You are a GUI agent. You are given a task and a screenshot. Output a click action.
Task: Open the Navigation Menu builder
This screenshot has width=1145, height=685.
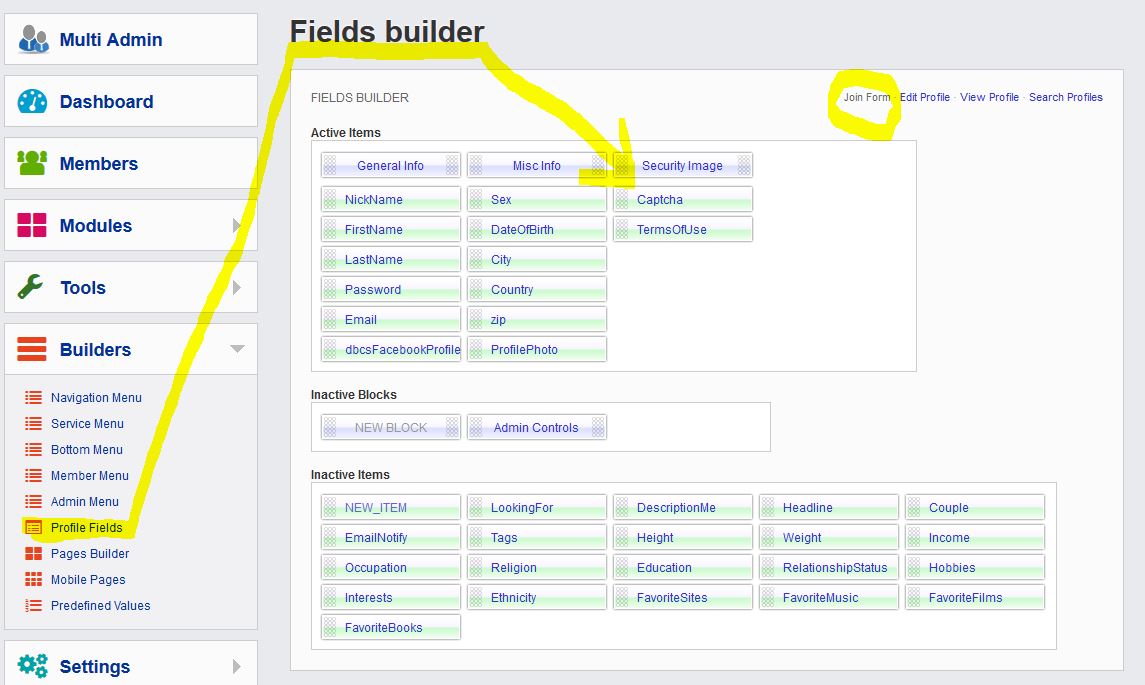point(95,397)
